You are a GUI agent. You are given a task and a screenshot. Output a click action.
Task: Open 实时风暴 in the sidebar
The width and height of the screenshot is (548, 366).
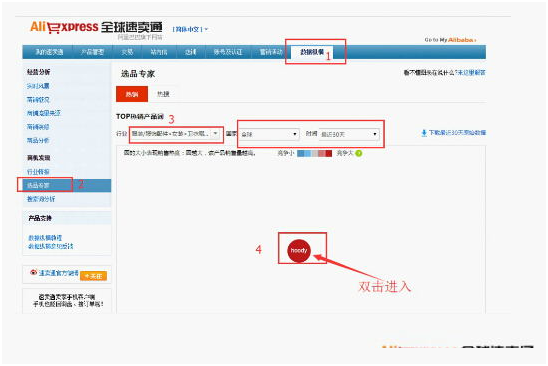[x=38, y=86]
